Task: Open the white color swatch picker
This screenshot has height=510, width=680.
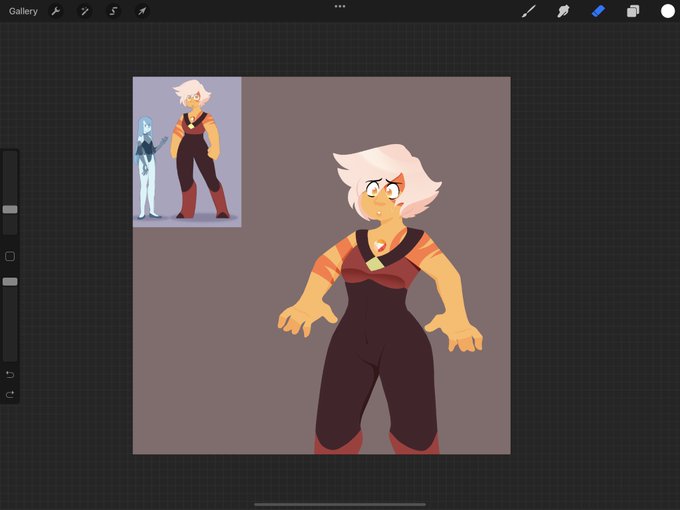Action: coord(667,11)
